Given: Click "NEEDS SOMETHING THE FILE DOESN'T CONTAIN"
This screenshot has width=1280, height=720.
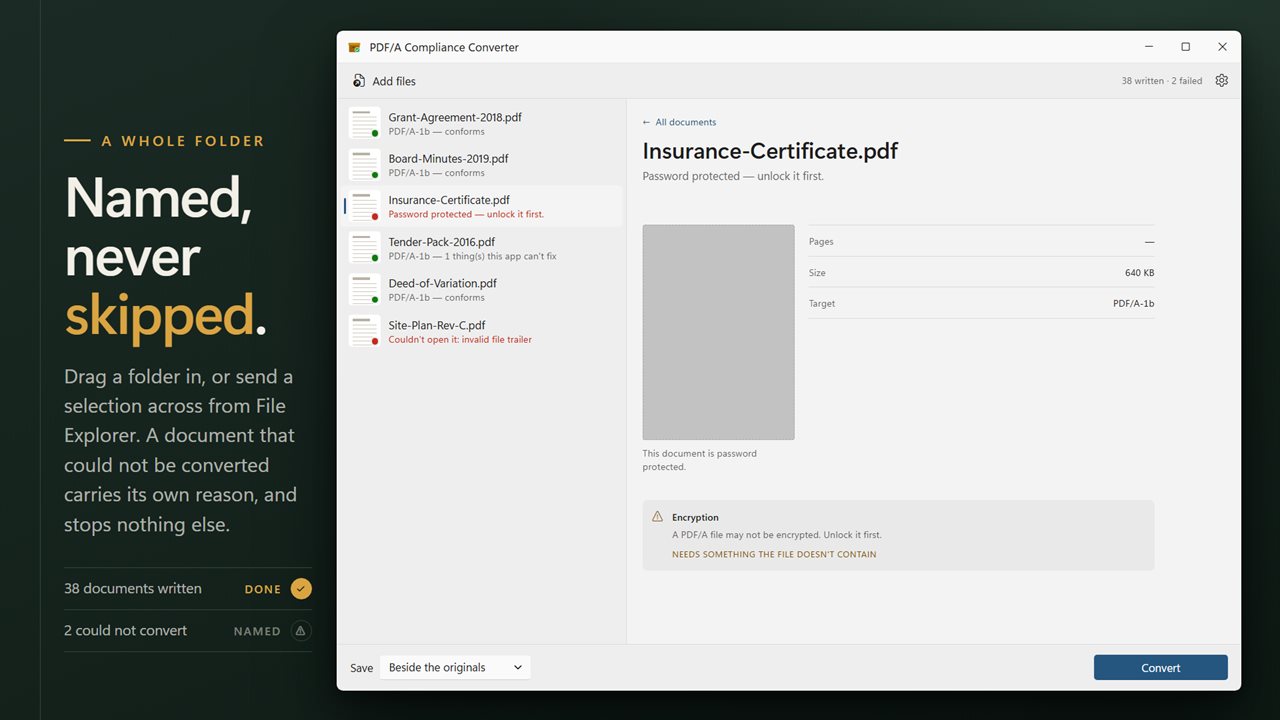Looking at the screenshot, I should (x=774, y=554).
